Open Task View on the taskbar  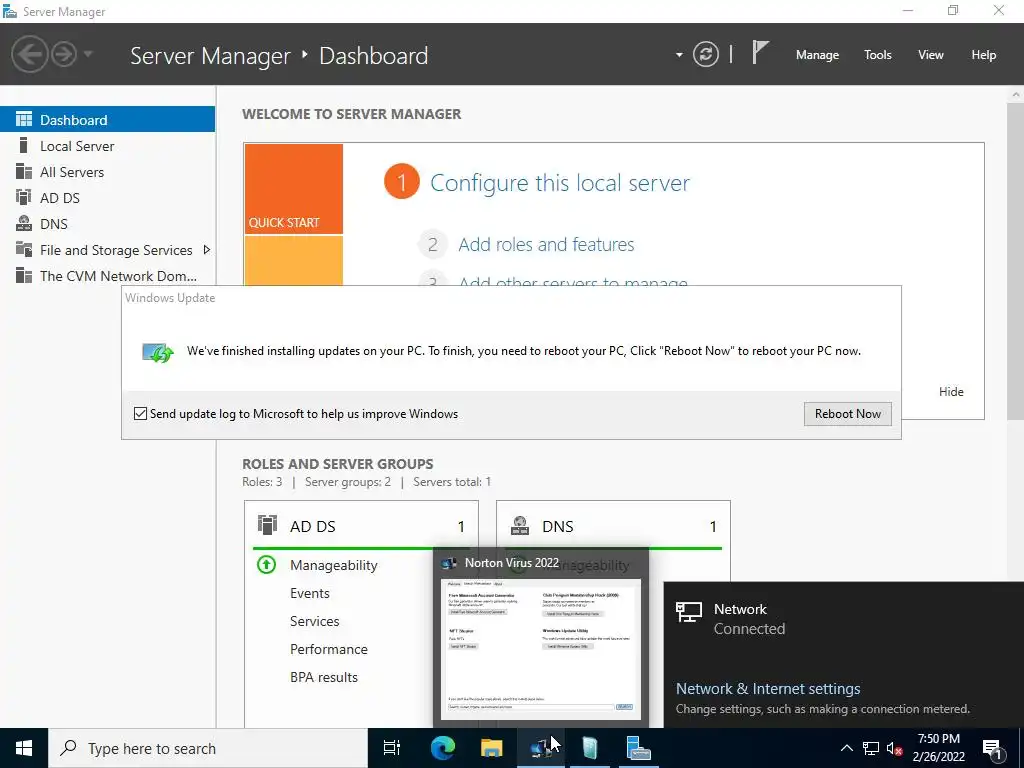392,748
